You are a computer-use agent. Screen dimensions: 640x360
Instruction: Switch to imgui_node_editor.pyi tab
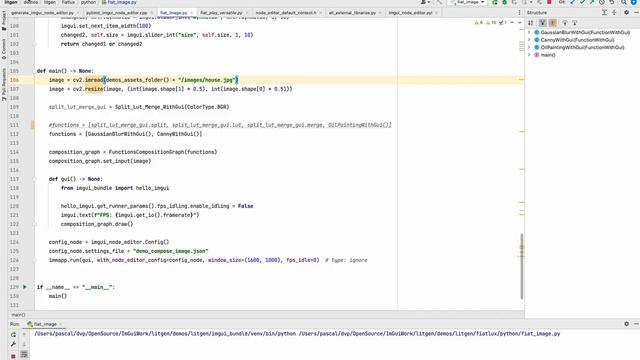410,13
